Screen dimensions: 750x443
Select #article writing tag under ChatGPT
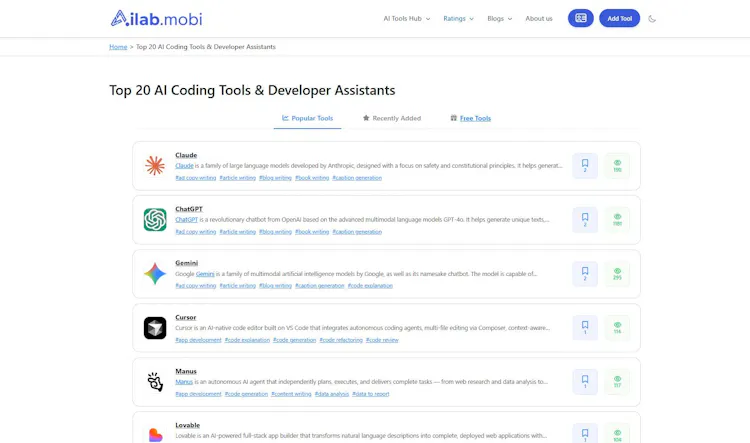[x=238, y=232]
